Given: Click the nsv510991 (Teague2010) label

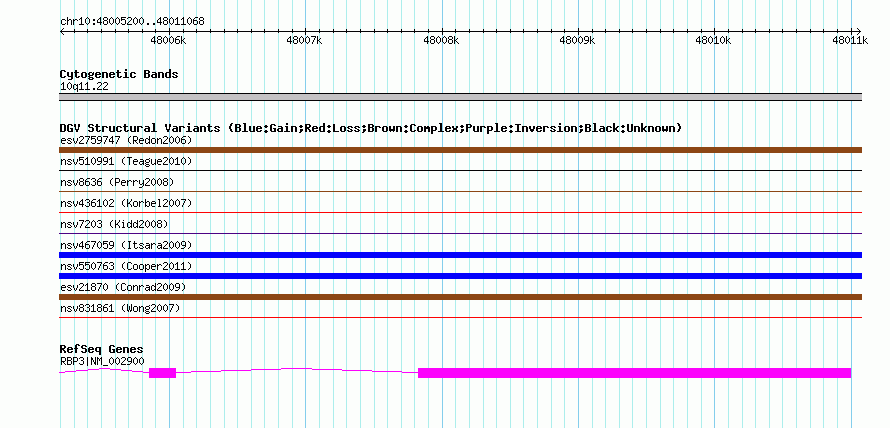Looking at the screenshot, I should pos(126,161).
